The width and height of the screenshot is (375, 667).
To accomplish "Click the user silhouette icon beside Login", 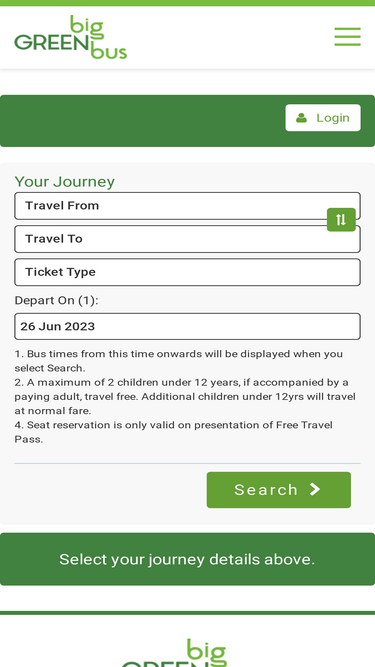I will click(x=301, y=118).
